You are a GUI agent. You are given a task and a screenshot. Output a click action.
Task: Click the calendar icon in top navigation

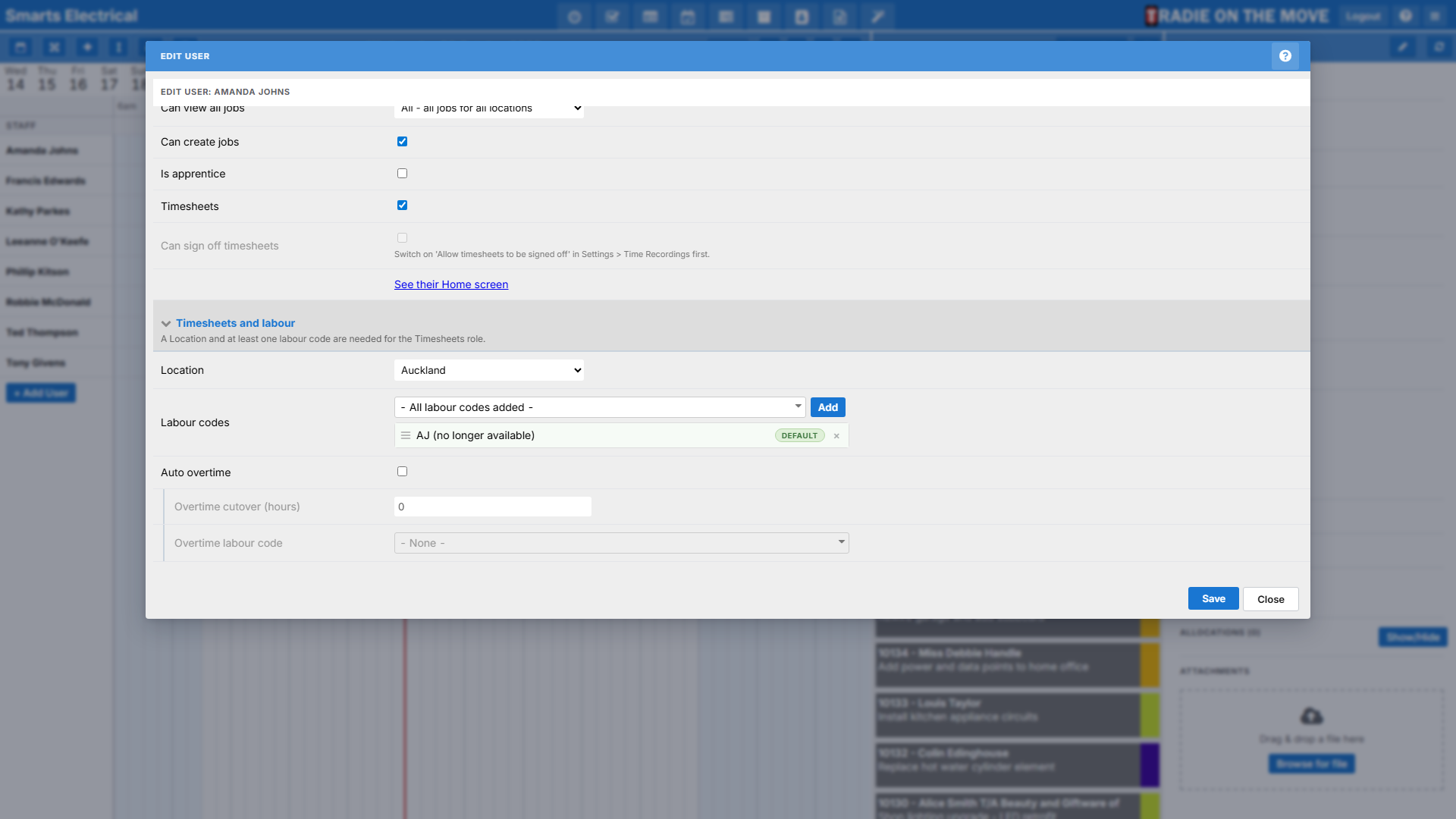coord(688,17)
